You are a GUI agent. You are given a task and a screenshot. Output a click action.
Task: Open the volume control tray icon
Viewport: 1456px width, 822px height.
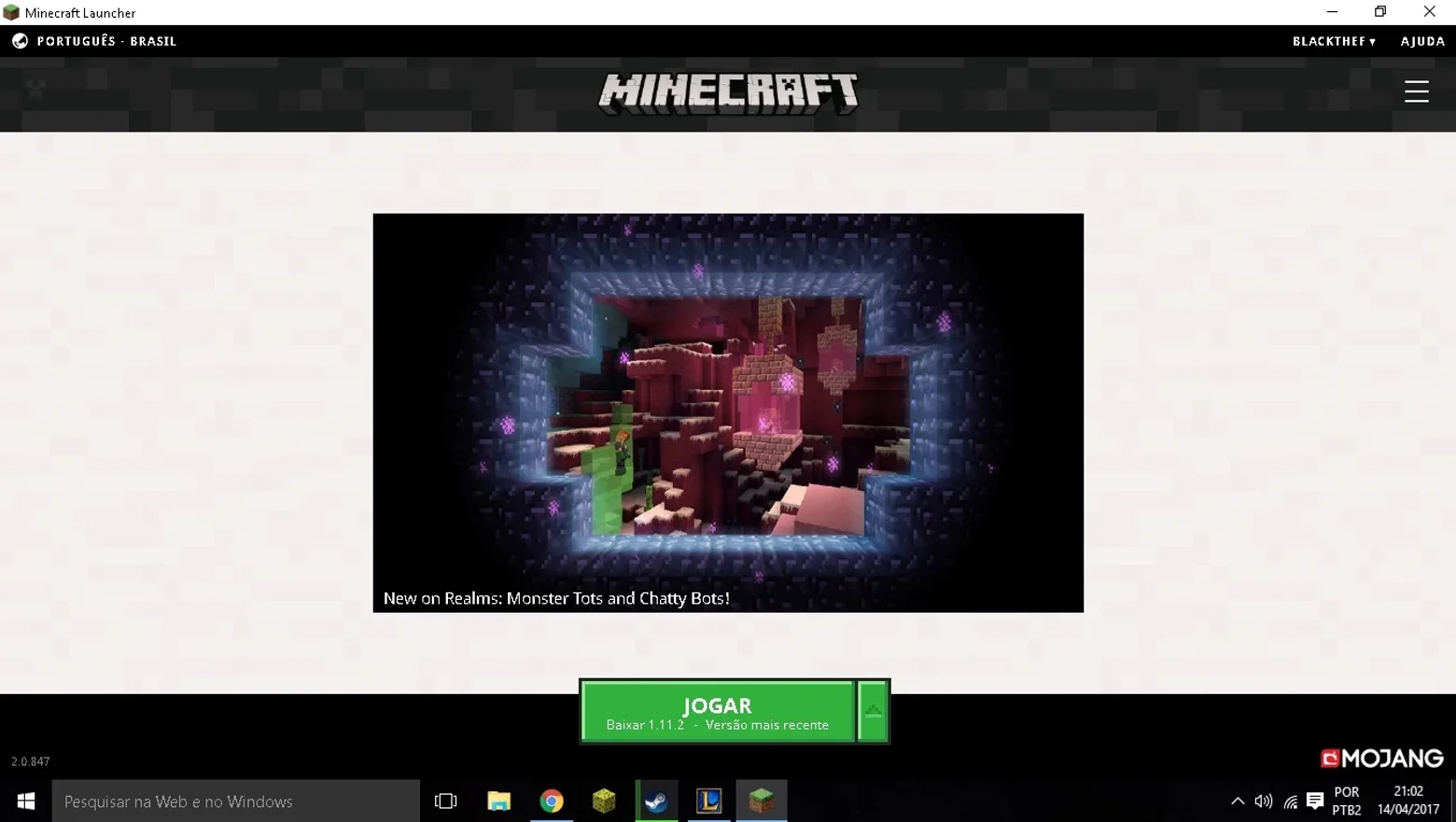point(1264,801)
